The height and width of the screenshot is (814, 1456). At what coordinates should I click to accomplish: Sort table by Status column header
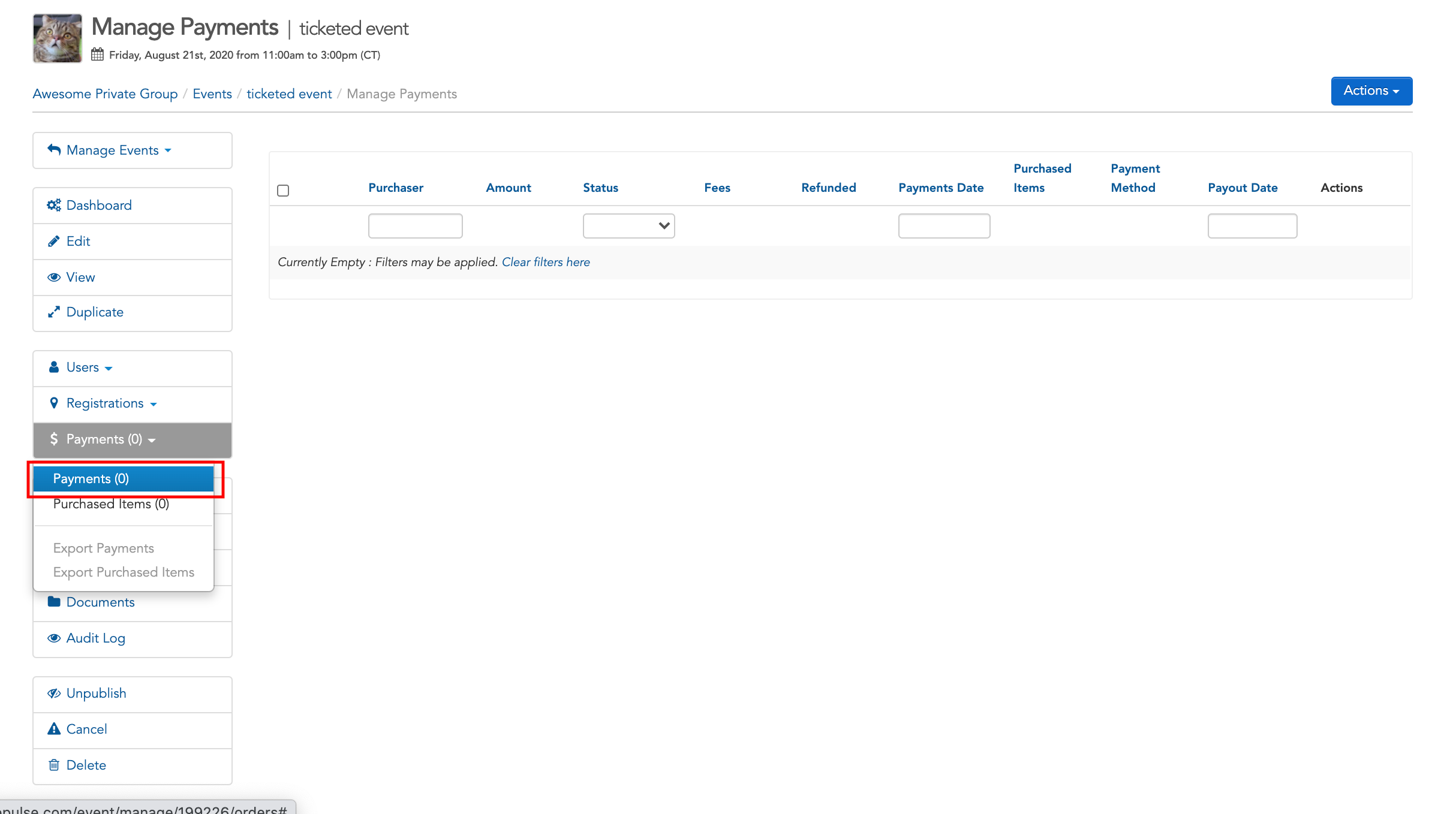tap(600, 188)
